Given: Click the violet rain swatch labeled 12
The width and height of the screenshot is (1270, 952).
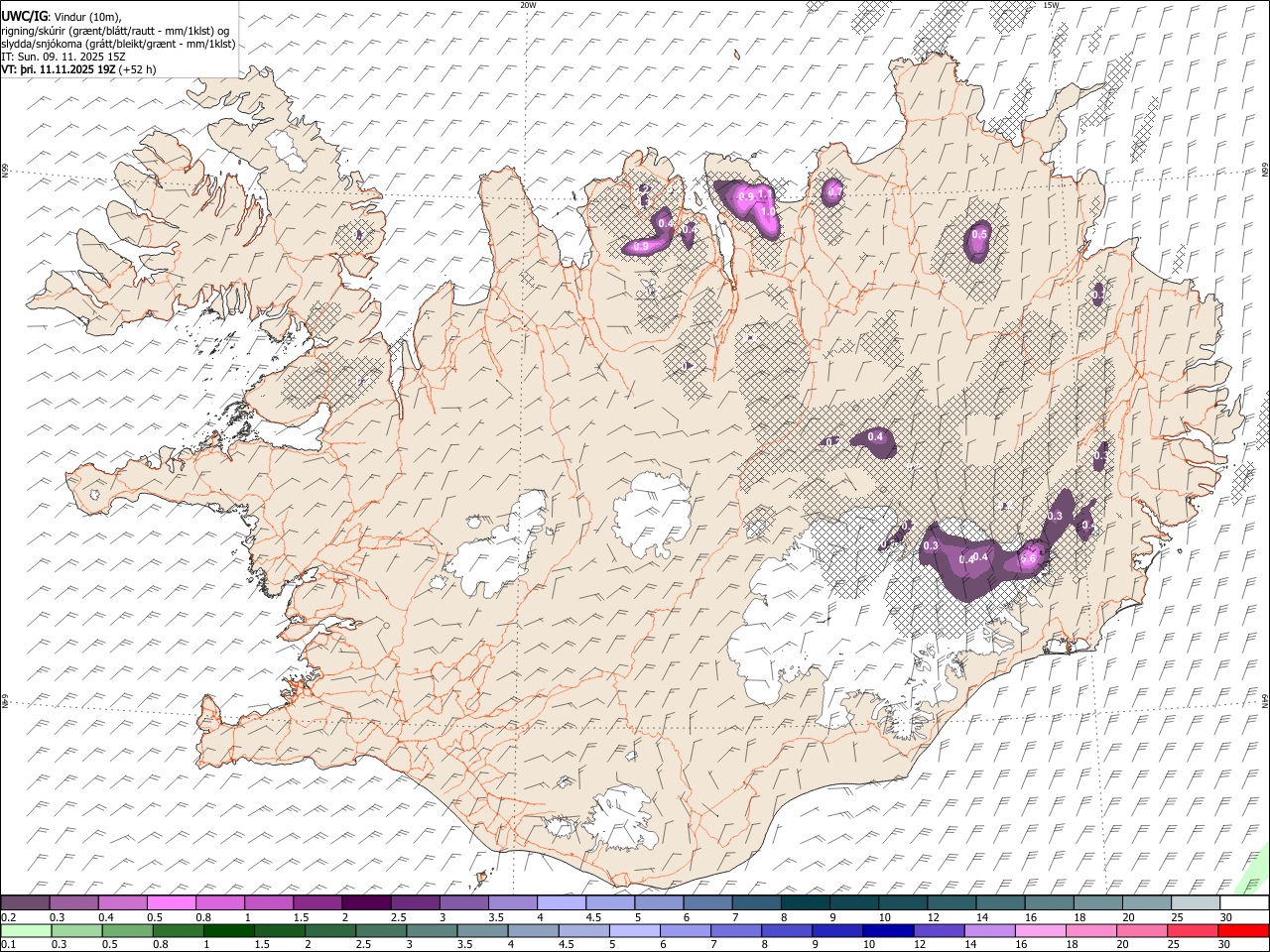Looking at the screenshot, I should [939, 930].
